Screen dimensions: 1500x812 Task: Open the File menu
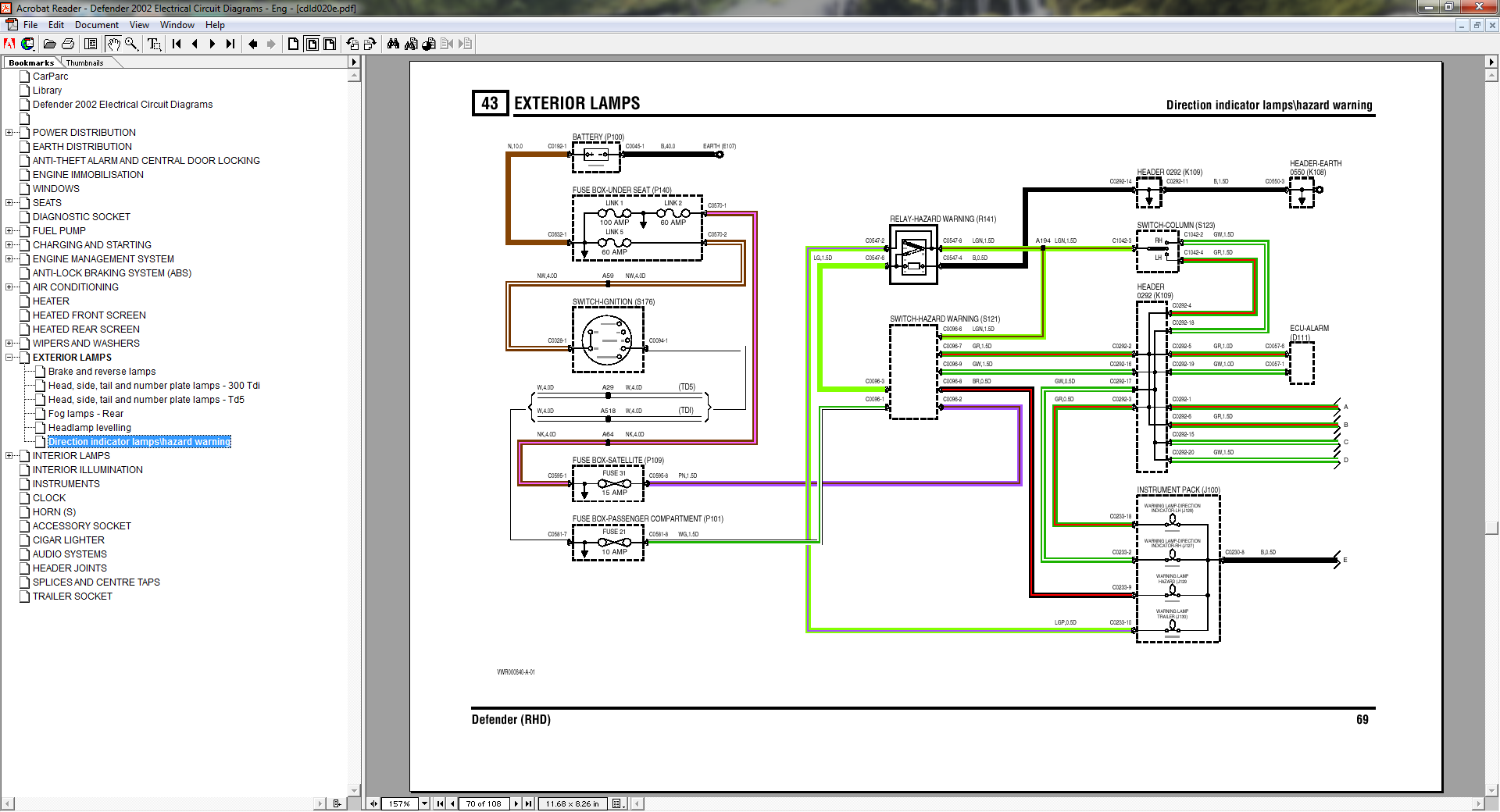30,25
